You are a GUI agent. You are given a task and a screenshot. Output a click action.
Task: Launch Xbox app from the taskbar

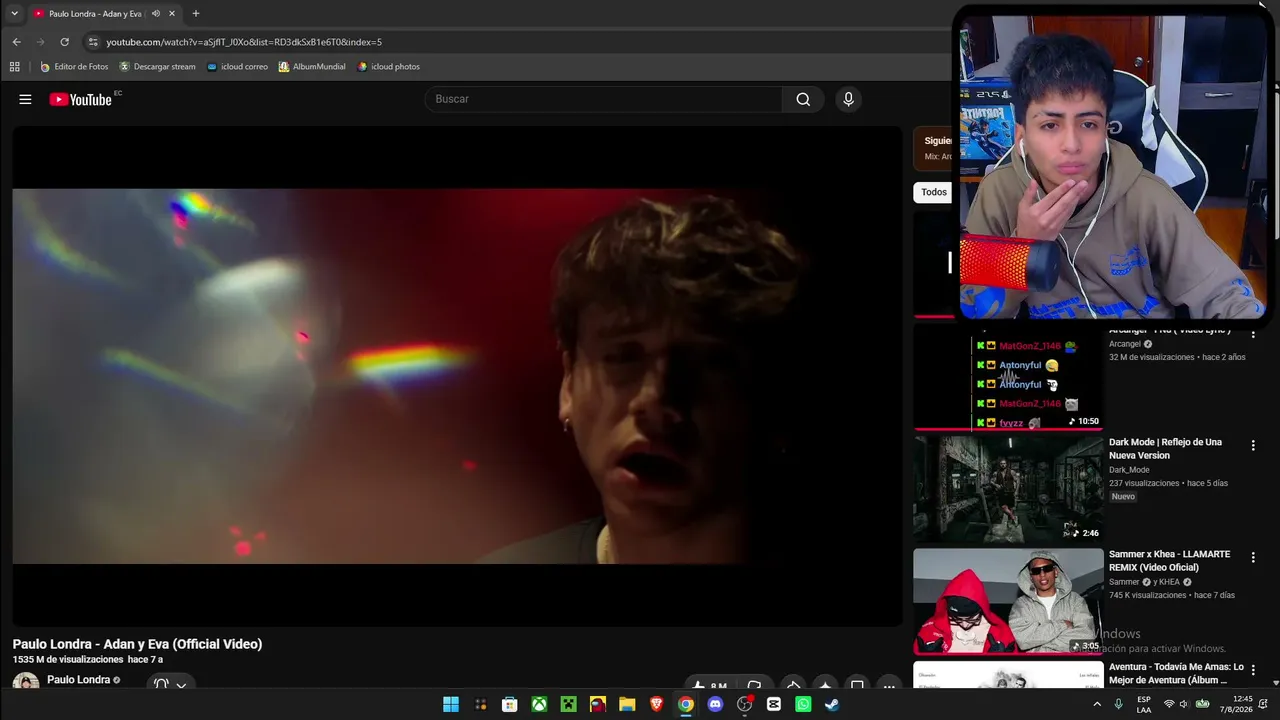pyautogui.click(x=539, y=704)
